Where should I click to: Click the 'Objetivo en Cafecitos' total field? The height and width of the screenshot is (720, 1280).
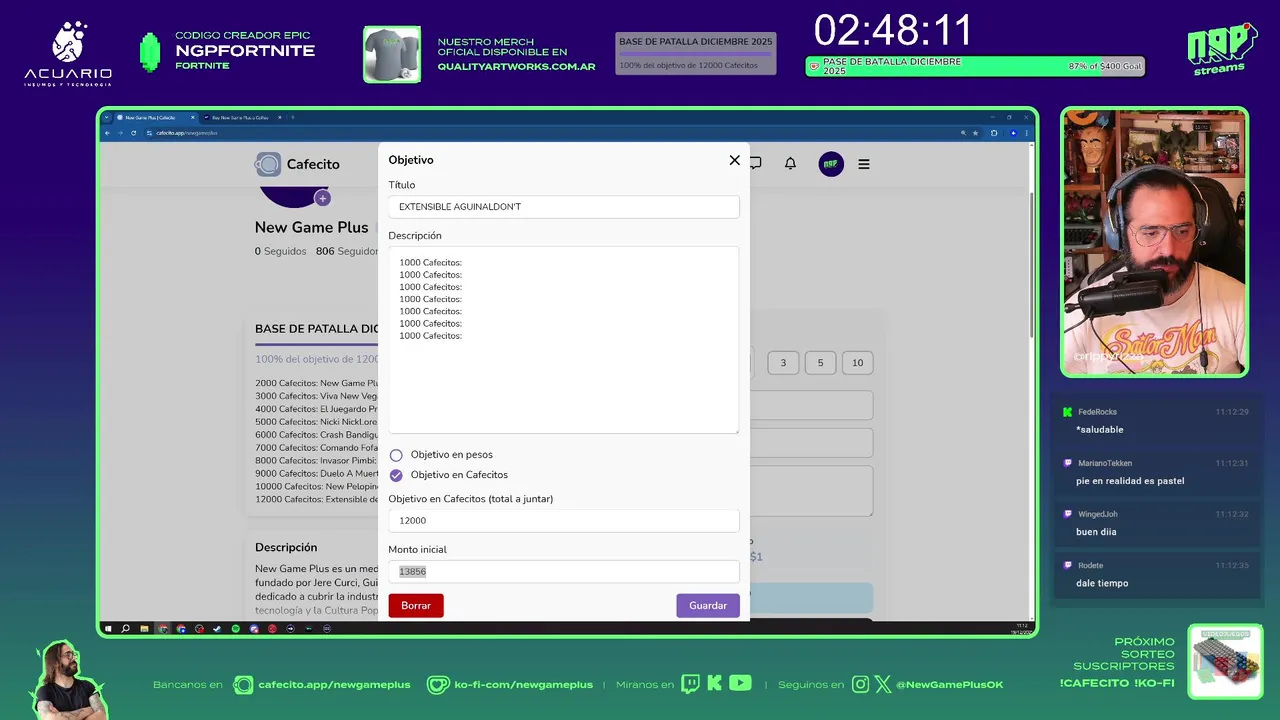click(564, 520)
